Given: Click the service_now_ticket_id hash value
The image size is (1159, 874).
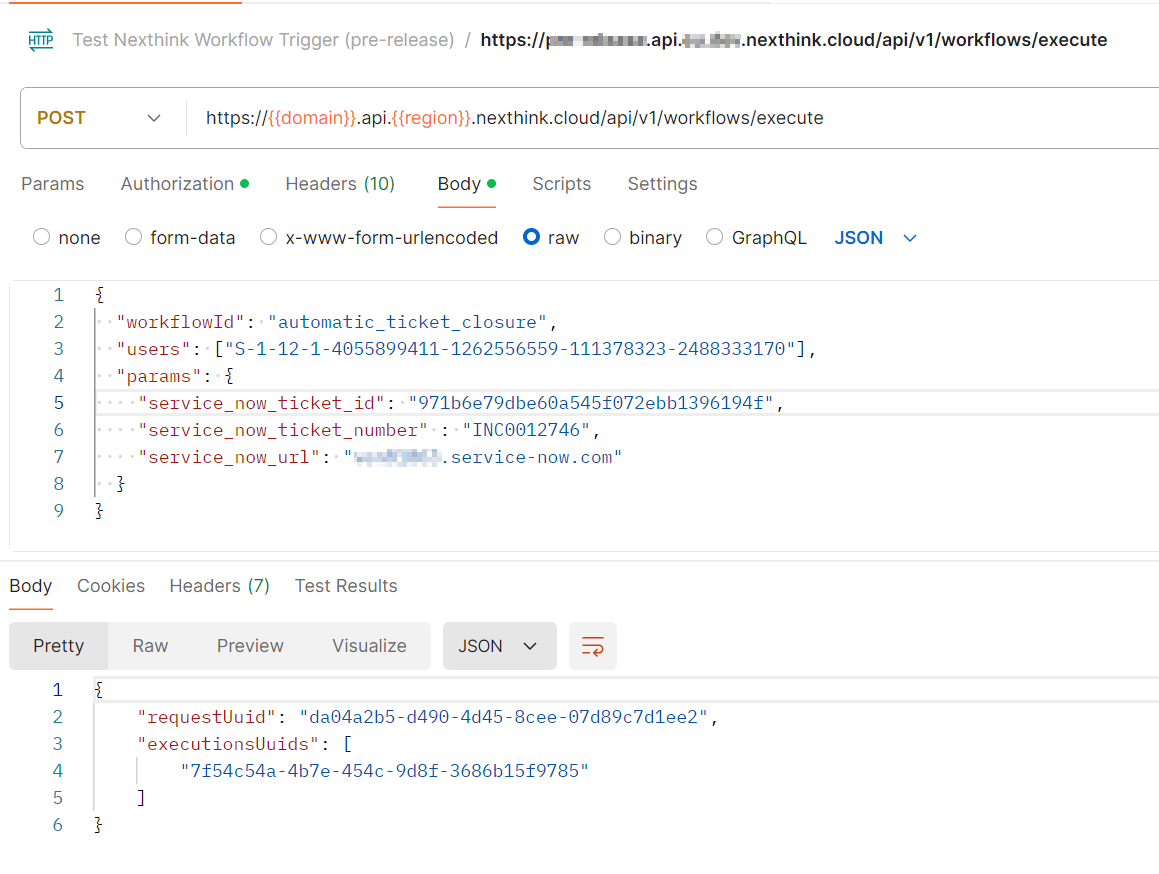Looking at the screenshot, I should [591, 403].
